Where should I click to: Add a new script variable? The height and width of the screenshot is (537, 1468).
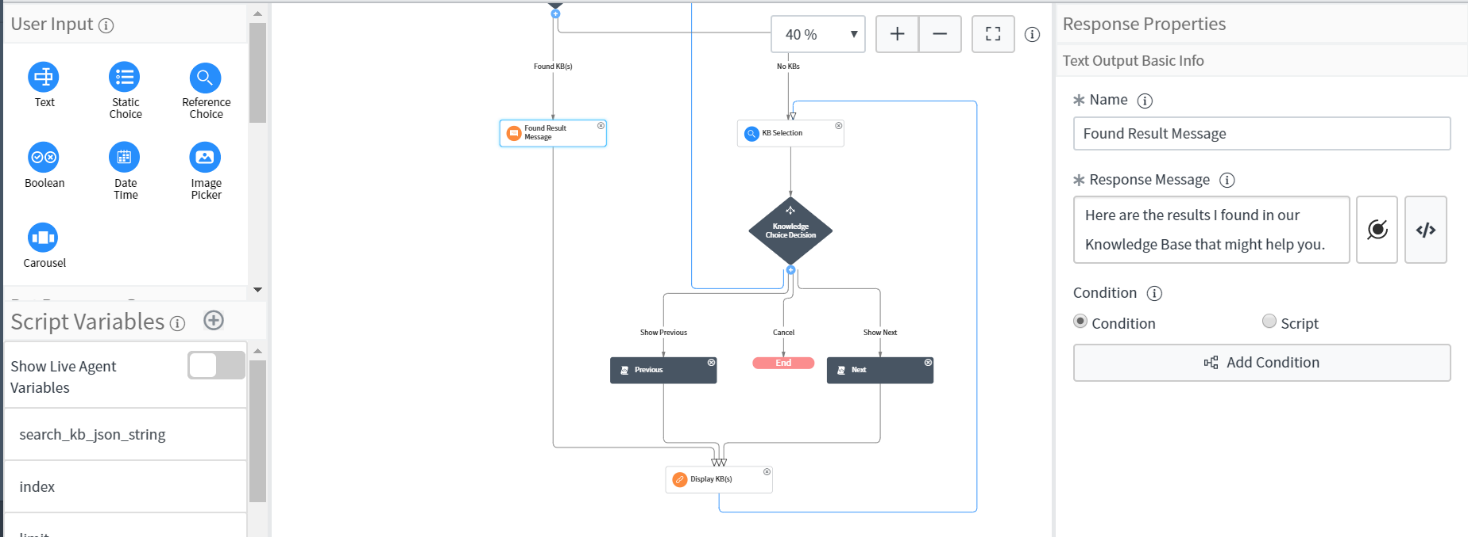click(x=213, y=321)
